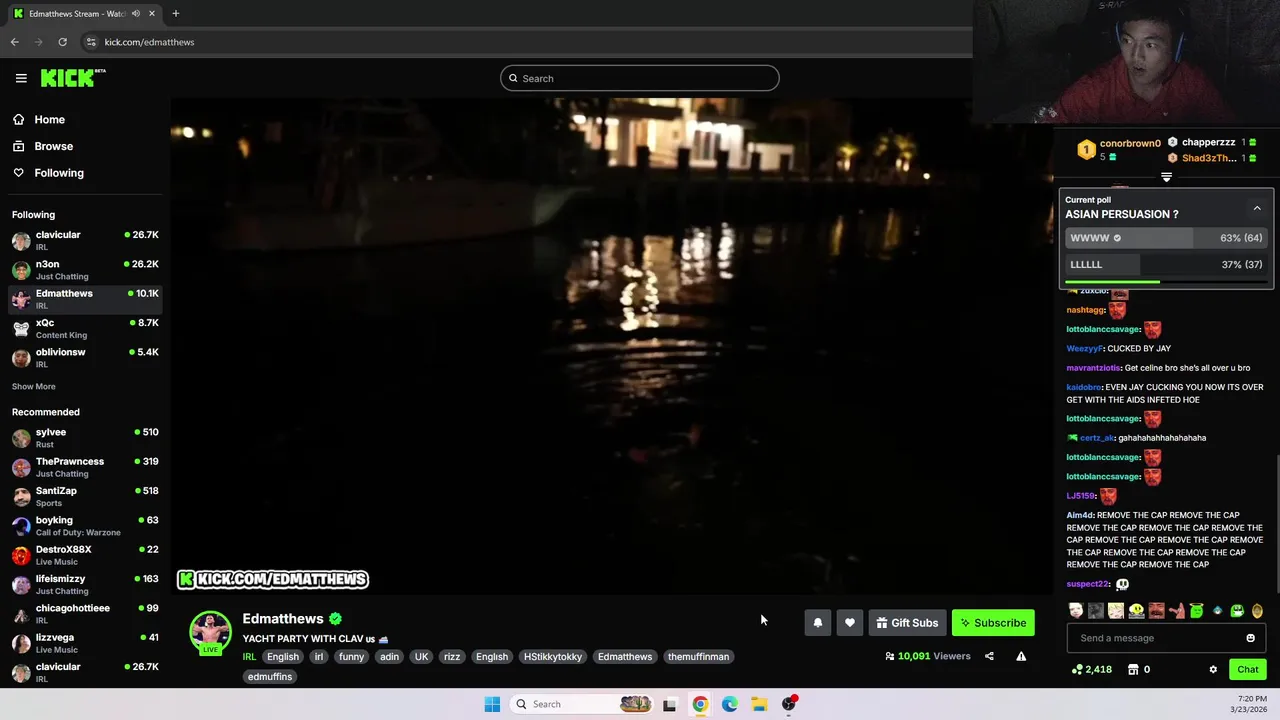Image resolution: width=1280 pixels, height=720 pixels.
Task: View site information icon in address bar
Action: tap(91, 42)
